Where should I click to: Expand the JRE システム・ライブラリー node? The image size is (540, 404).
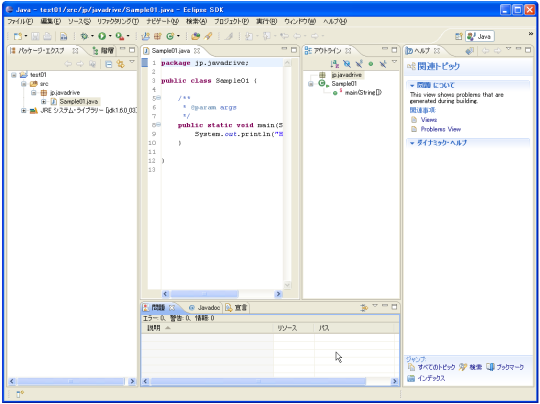pyautogui.click(x=24, y=111)
